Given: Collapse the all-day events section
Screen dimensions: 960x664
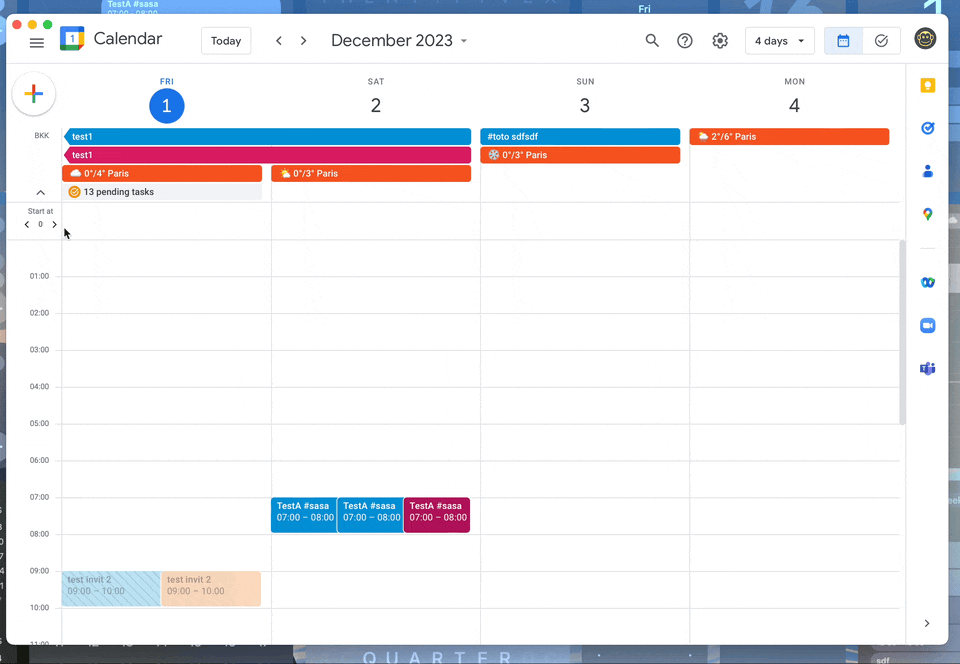Looking at the screenshot, I should coord(40,193).
